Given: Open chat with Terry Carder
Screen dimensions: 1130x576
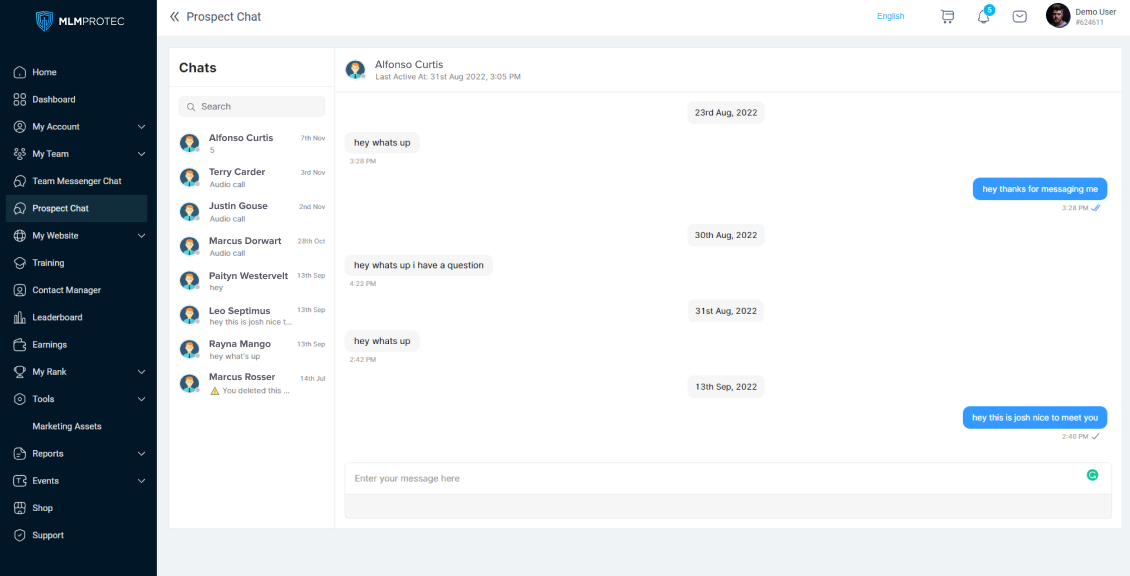Looking at the screenshot, I should 252,177.
